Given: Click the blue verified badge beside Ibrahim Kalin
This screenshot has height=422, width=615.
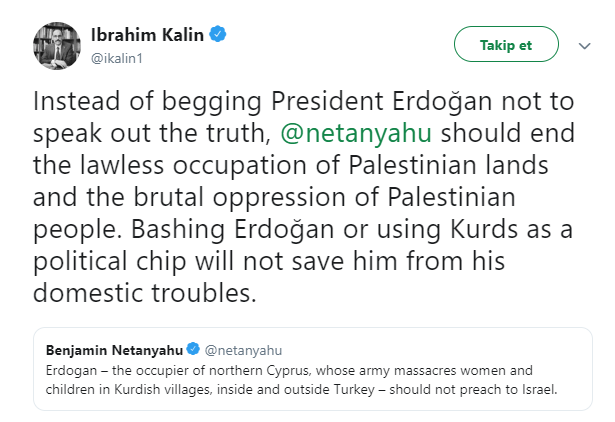Looking at the screenshot, I should pyautogui.click(x=219, y=36).
